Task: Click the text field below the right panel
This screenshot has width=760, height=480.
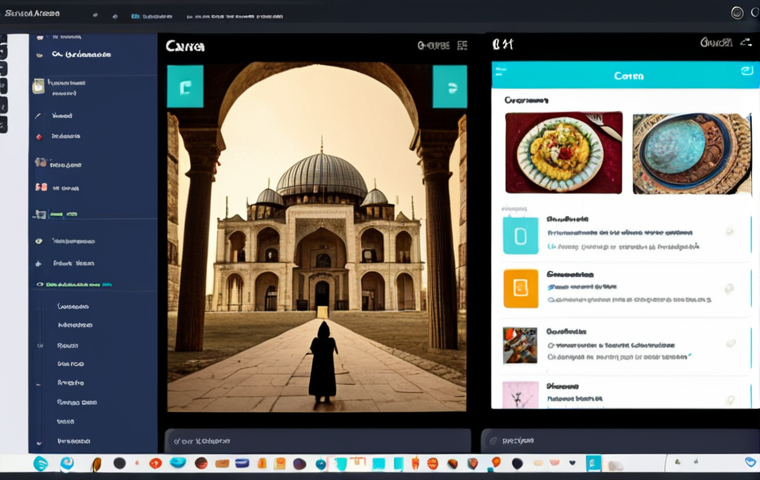Action: click(620, 441)
